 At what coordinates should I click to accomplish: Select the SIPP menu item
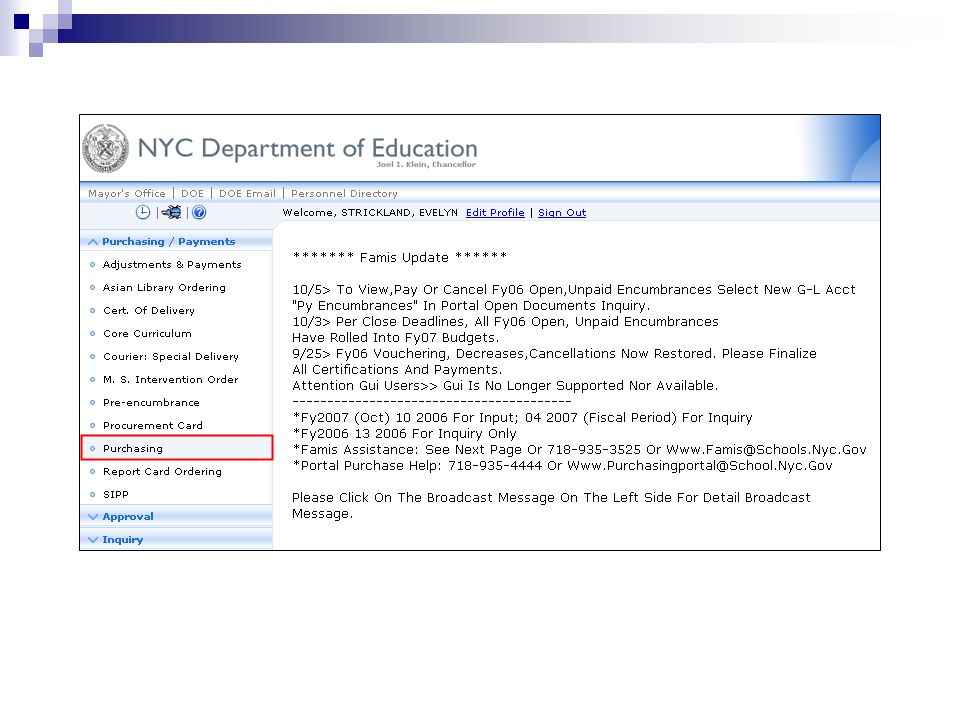point(116,494)
